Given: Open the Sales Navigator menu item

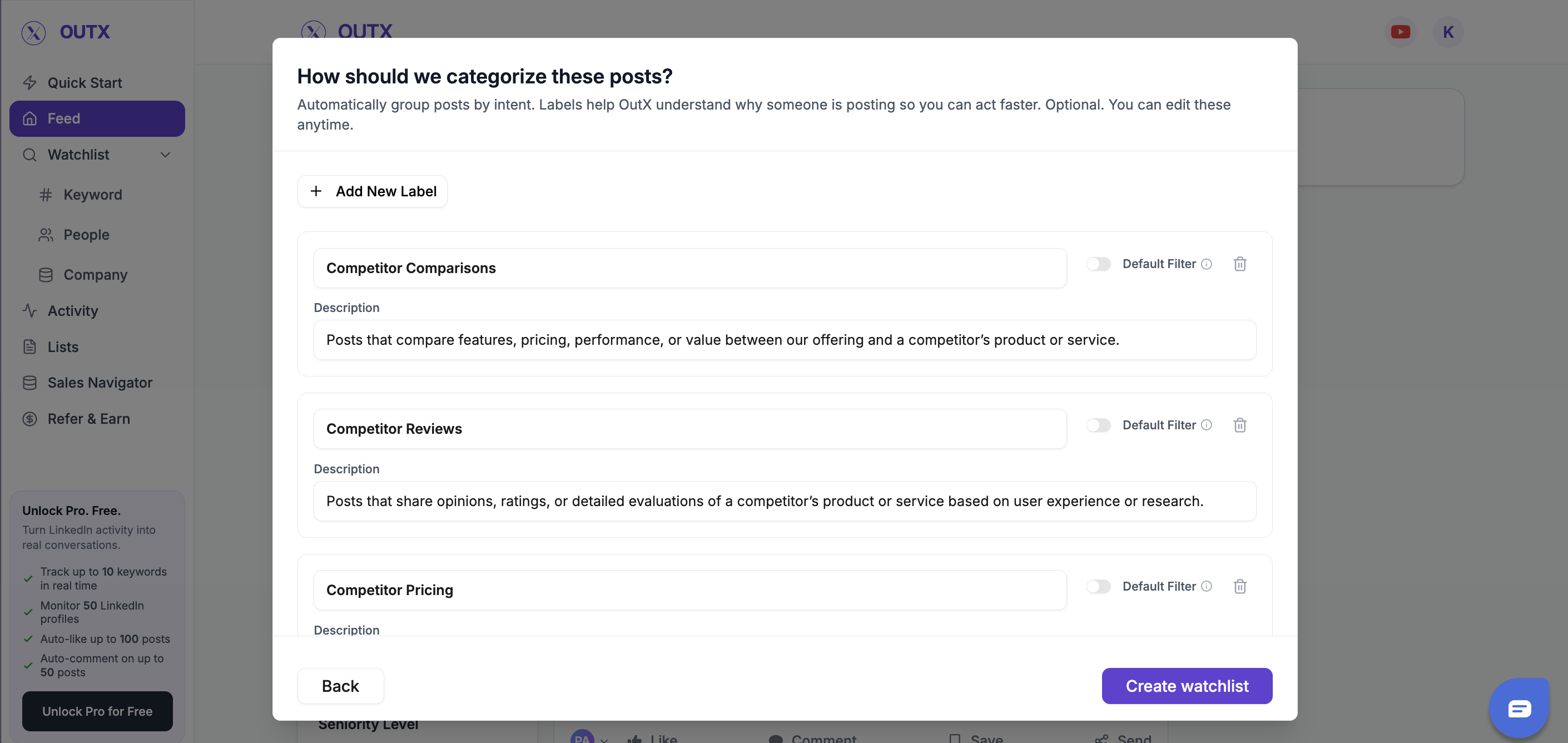Looking at the screenshot, I should click(100, 383).
